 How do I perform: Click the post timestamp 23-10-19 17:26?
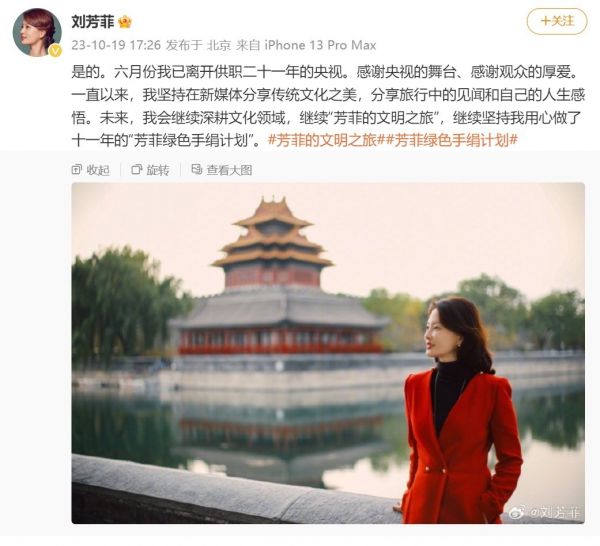click(116, 46)
